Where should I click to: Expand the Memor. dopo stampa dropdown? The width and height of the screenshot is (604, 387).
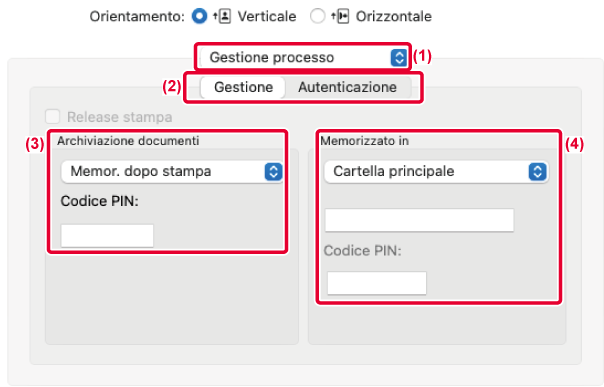pyautogui.click(x=172, y=171)
